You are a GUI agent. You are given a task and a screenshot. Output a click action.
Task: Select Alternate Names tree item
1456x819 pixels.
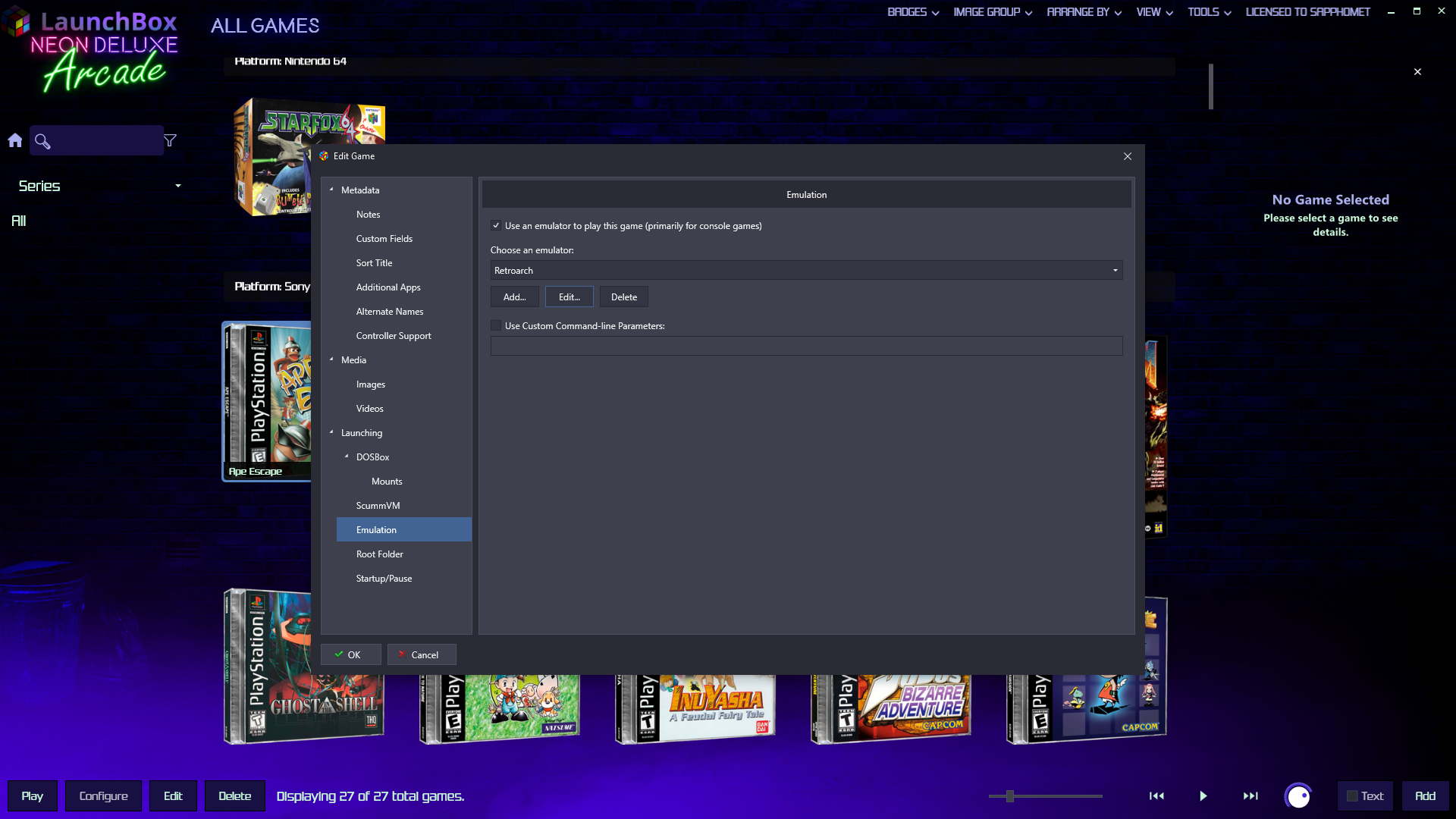click(390, 311)
